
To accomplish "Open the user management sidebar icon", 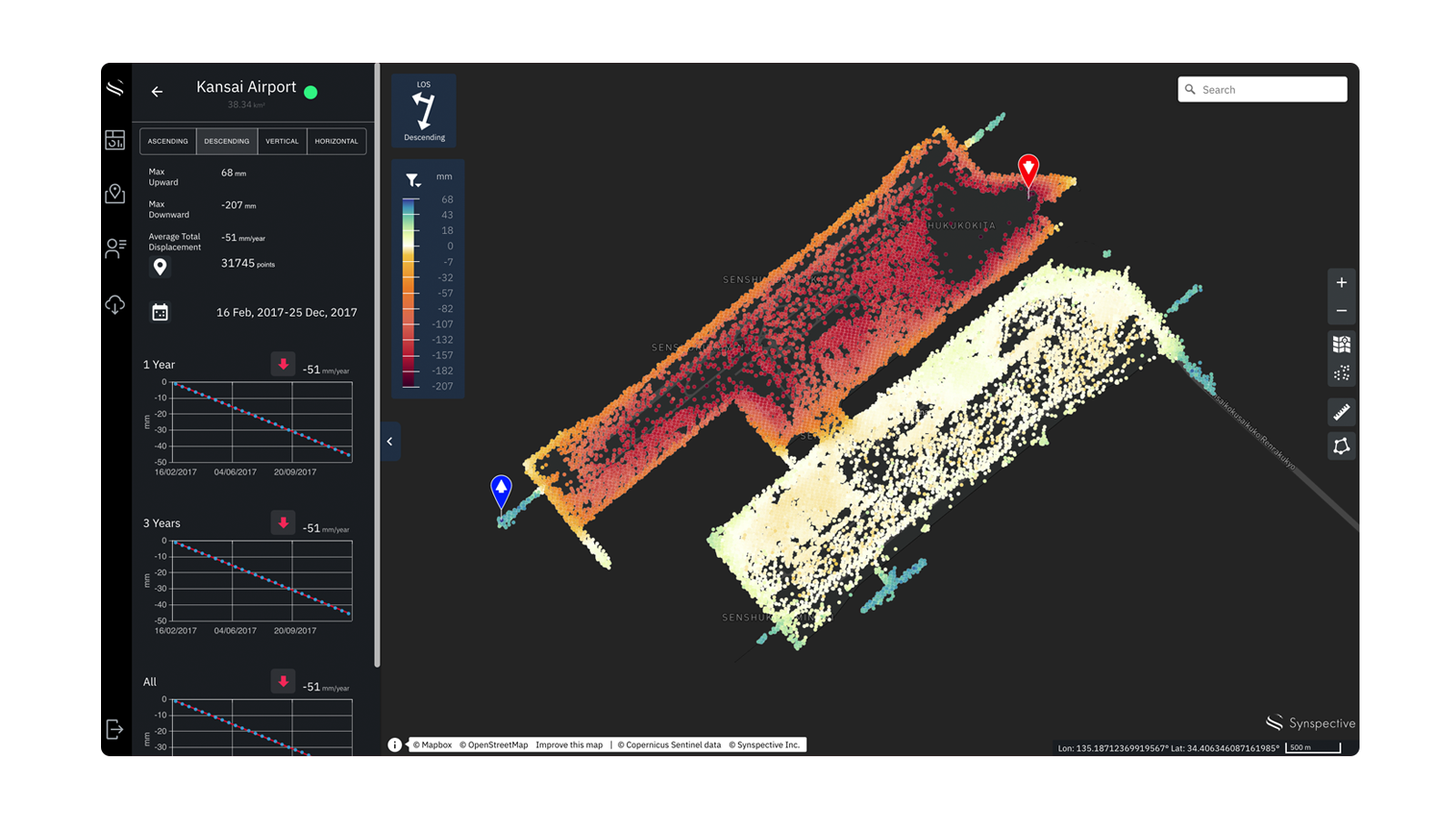I will [115, 248].
